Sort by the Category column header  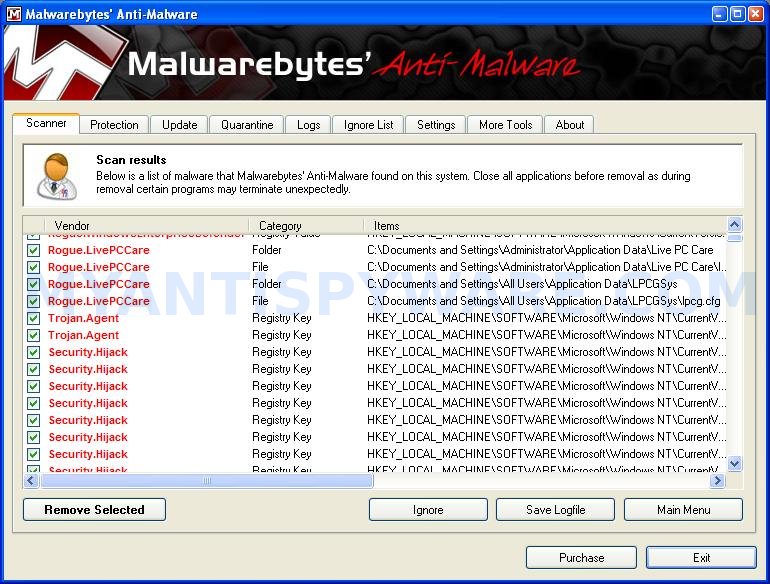pyautogui.click(x=306, y=225)
